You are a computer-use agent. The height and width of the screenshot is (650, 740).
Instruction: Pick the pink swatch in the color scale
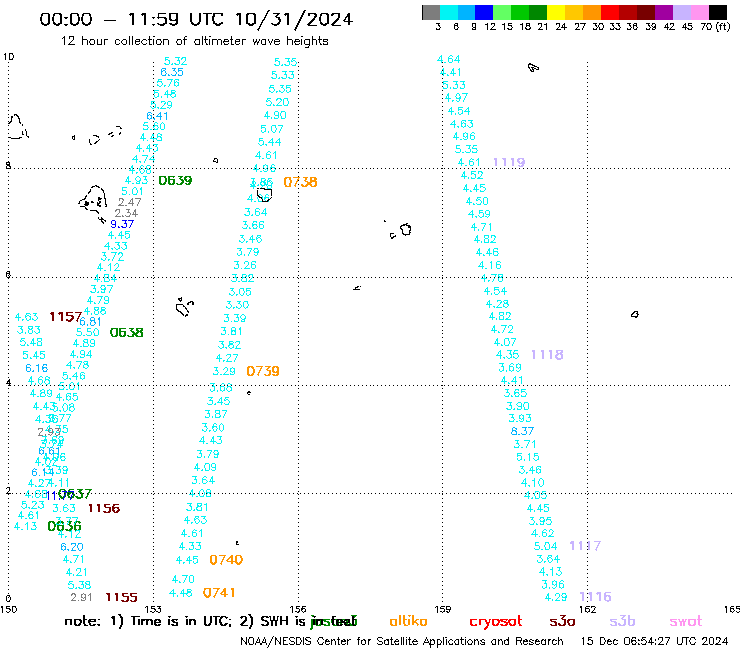(x=700, y=12)
